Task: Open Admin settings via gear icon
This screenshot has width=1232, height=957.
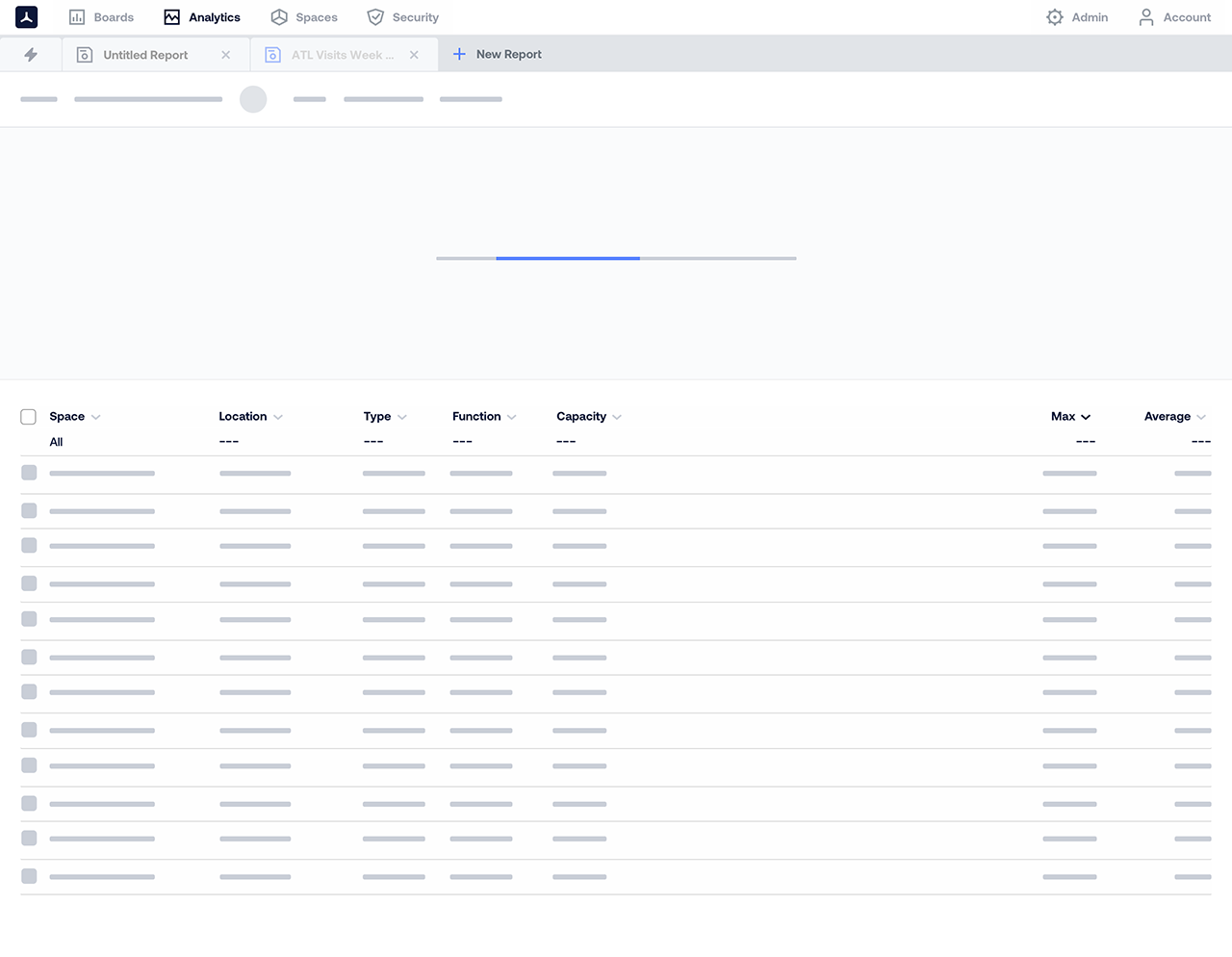Action: pos(1055,17)
